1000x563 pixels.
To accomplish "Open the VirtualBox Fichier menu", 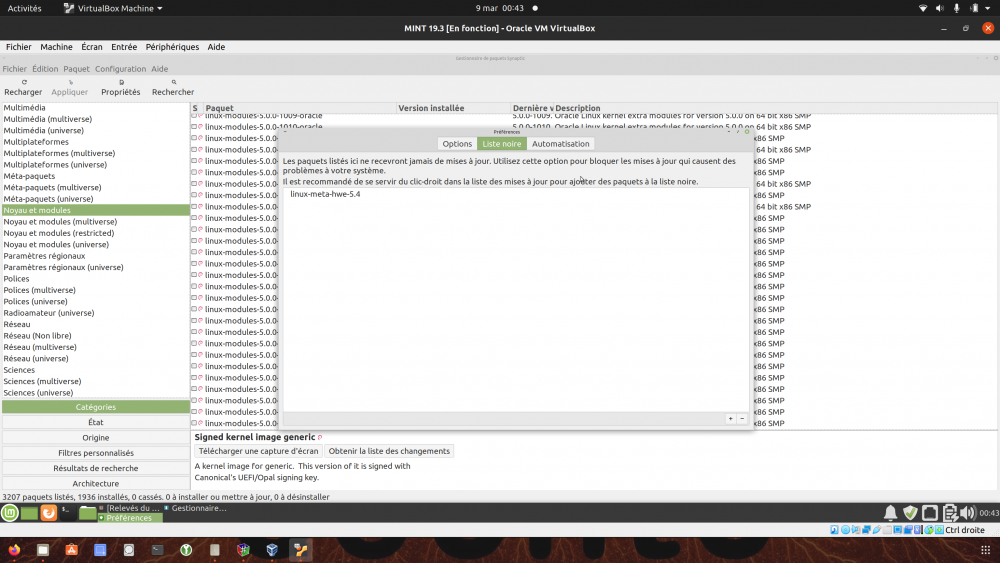I will [x=18, y=47].
